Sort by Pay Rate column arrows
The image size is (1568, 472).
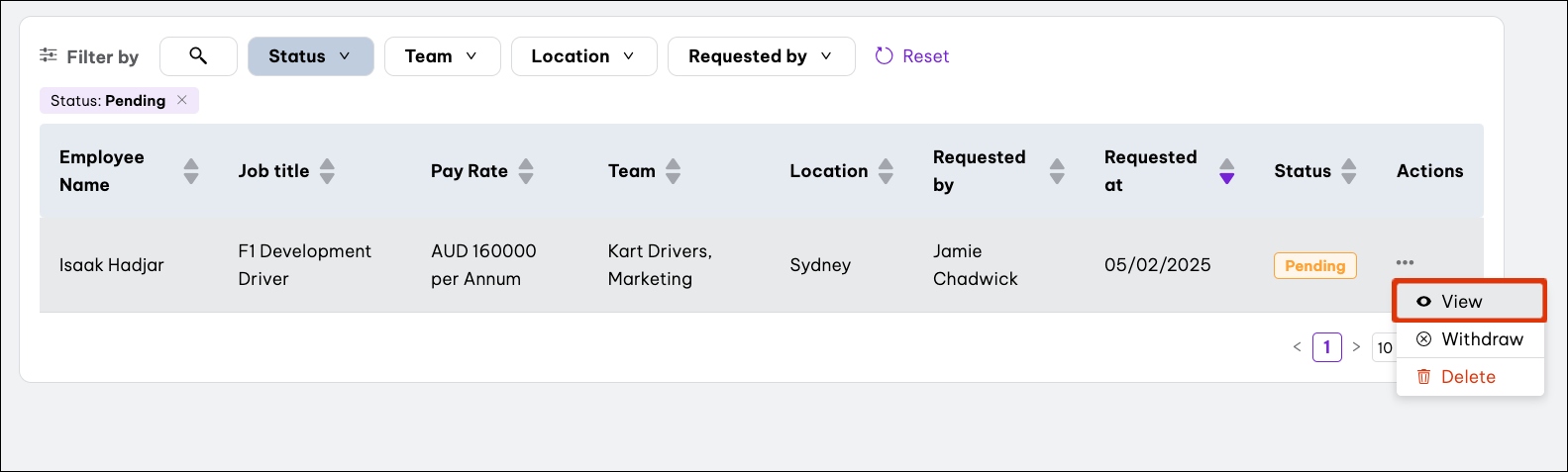pos(526,171)
